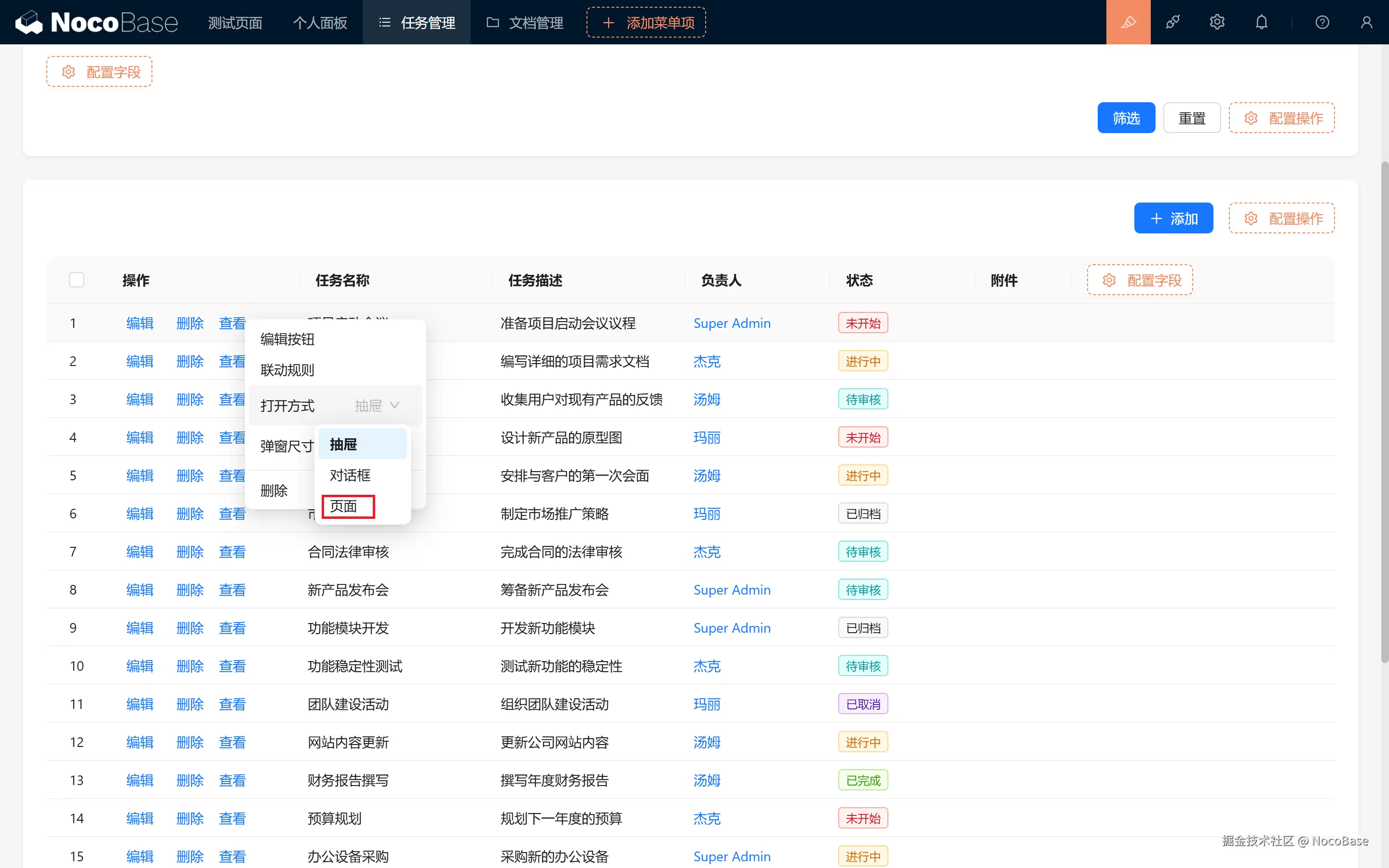Open the plugin manager rocket icon

(x=1172, y=22)
